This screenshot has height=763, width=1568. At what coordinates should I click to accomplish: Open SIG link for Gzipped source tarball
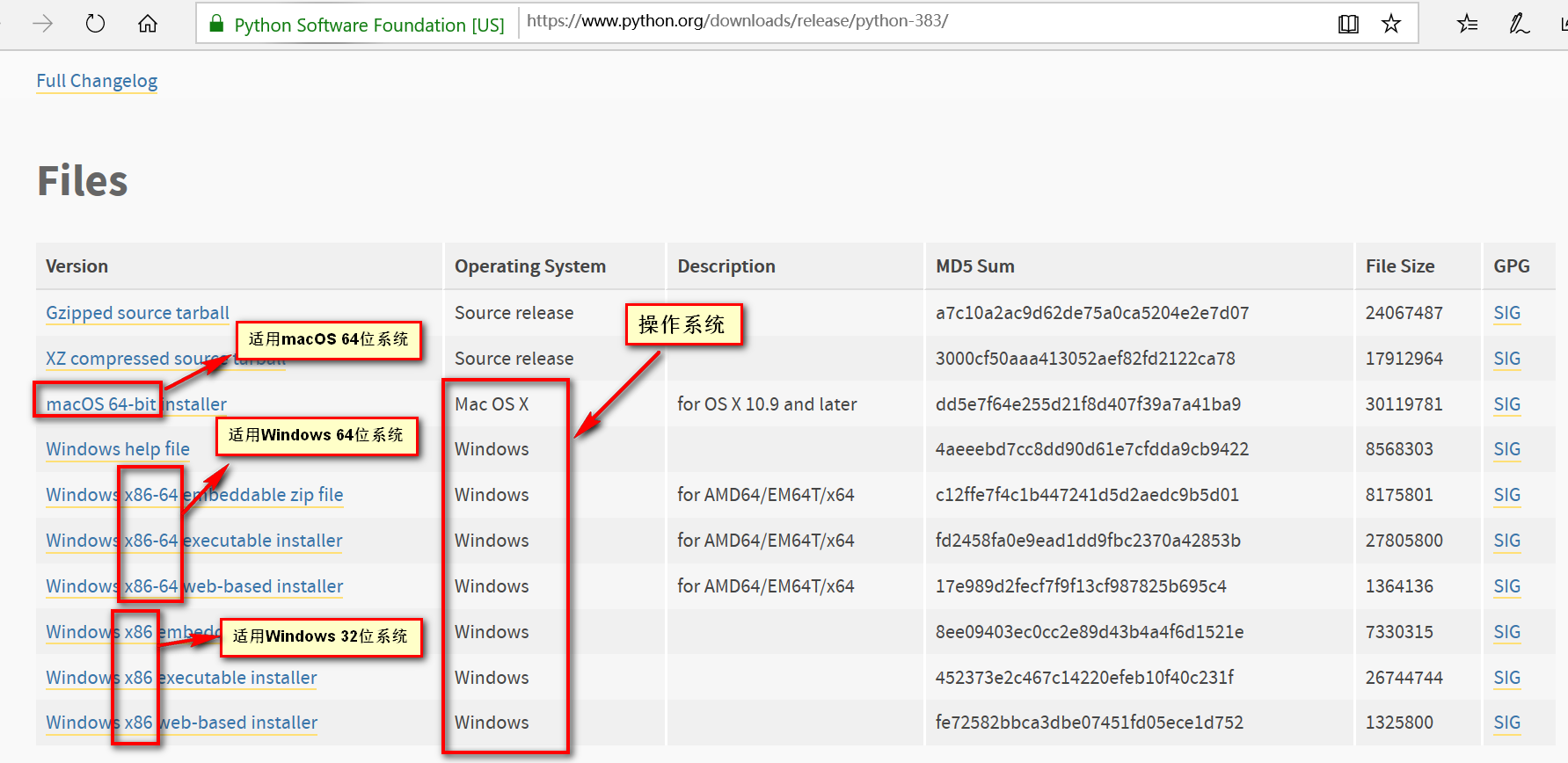[1506, 313]
